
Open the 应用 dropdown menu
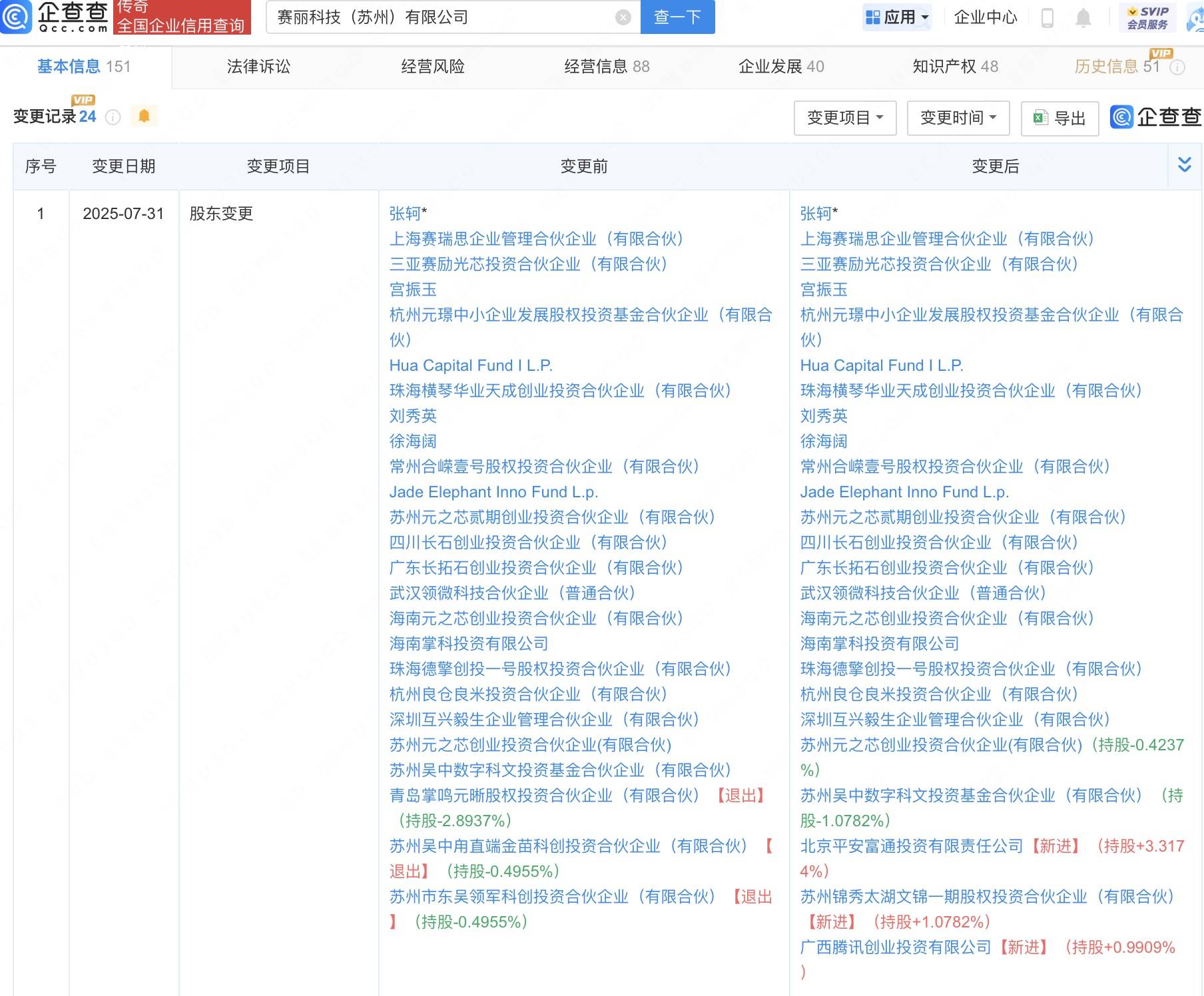897,17
